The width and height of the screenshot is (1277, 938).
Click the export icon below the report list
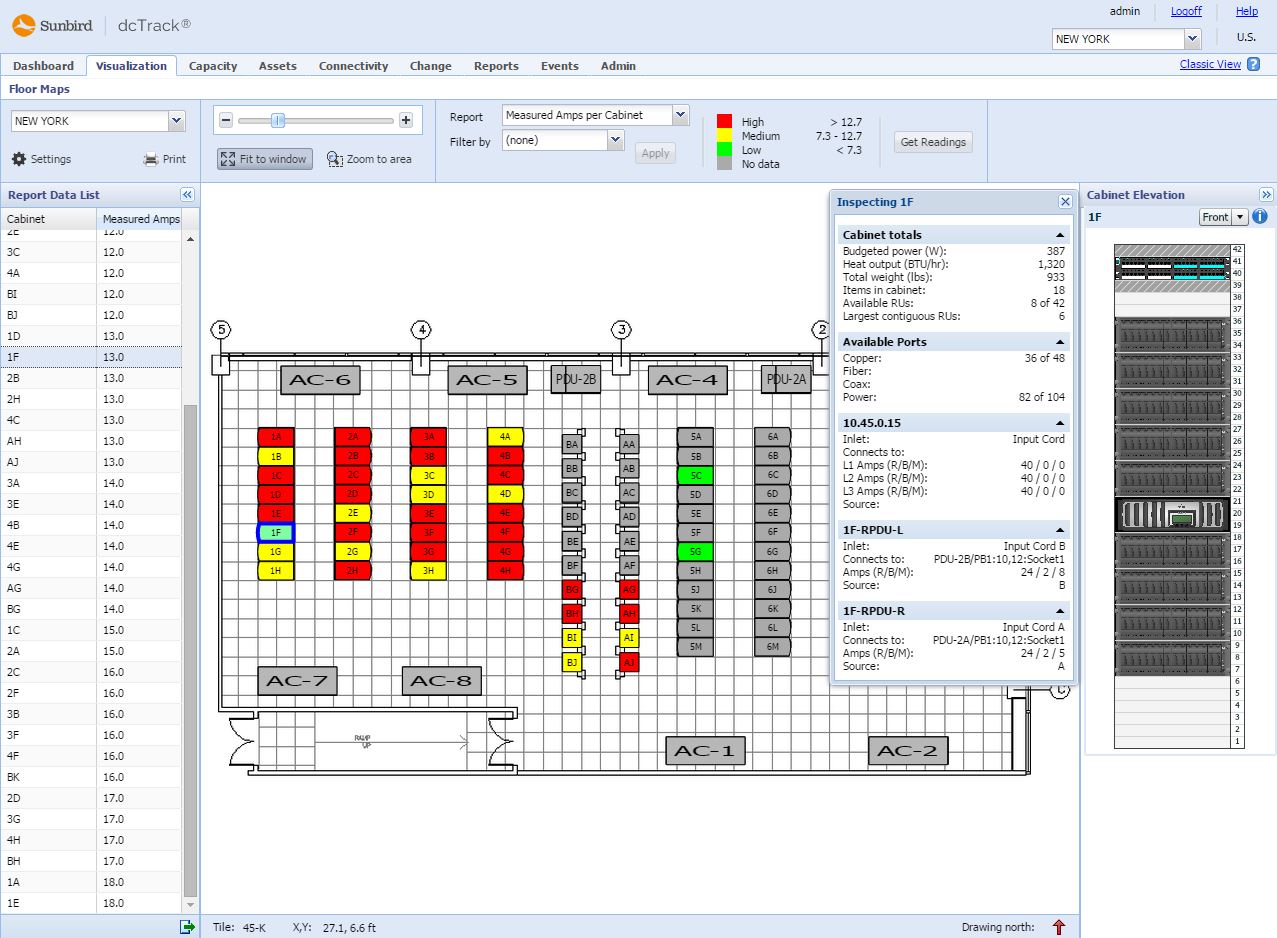[187, 926]
